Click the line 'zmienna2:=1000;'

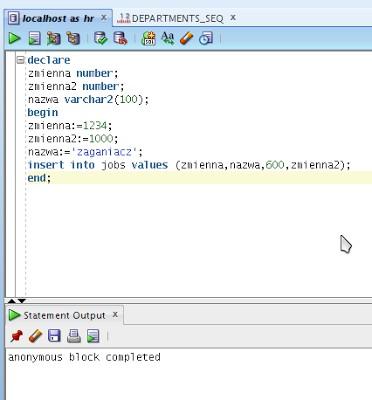pos(73,138)
